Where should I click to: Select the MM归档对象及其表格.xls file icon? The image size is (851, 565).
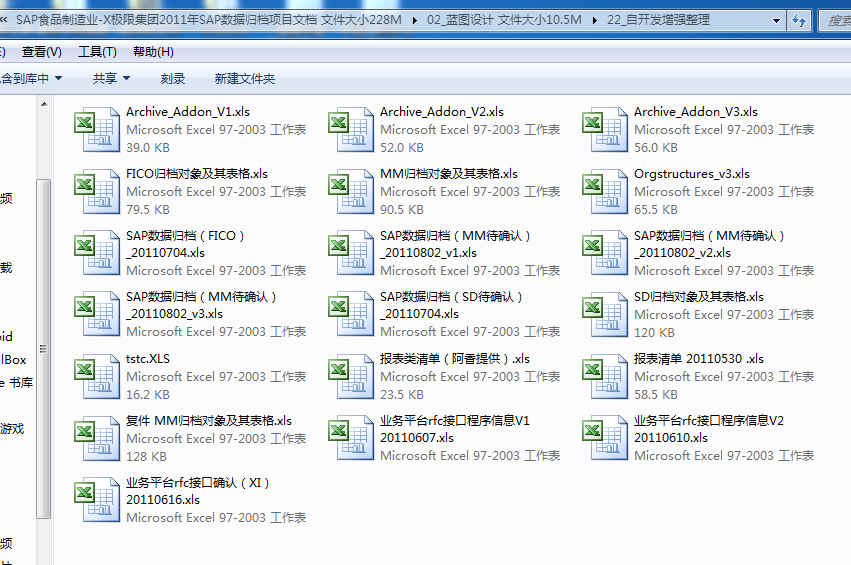click(x=351, y=191)
